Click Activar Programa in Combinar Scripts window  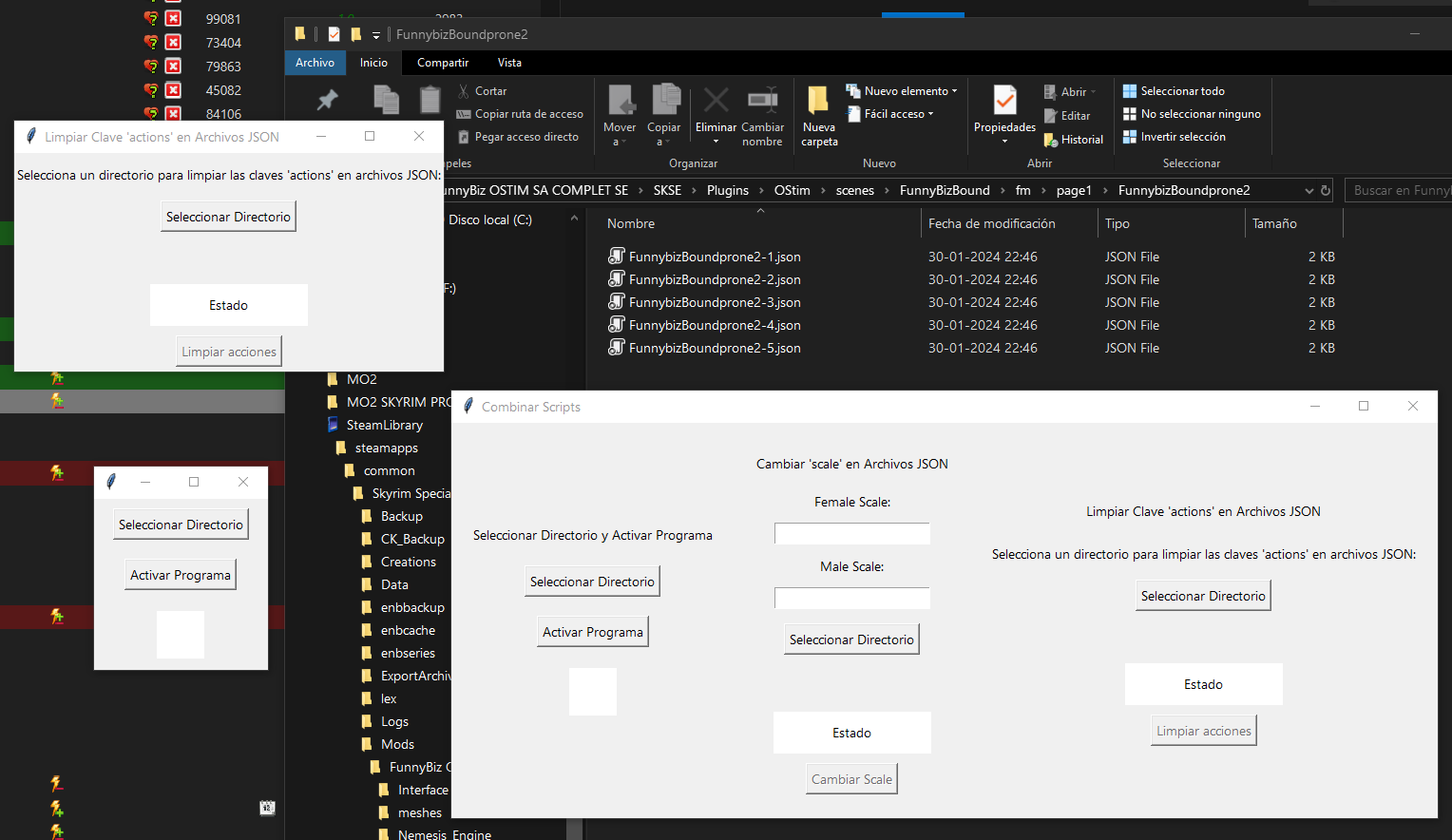click(x=593, y=632)
